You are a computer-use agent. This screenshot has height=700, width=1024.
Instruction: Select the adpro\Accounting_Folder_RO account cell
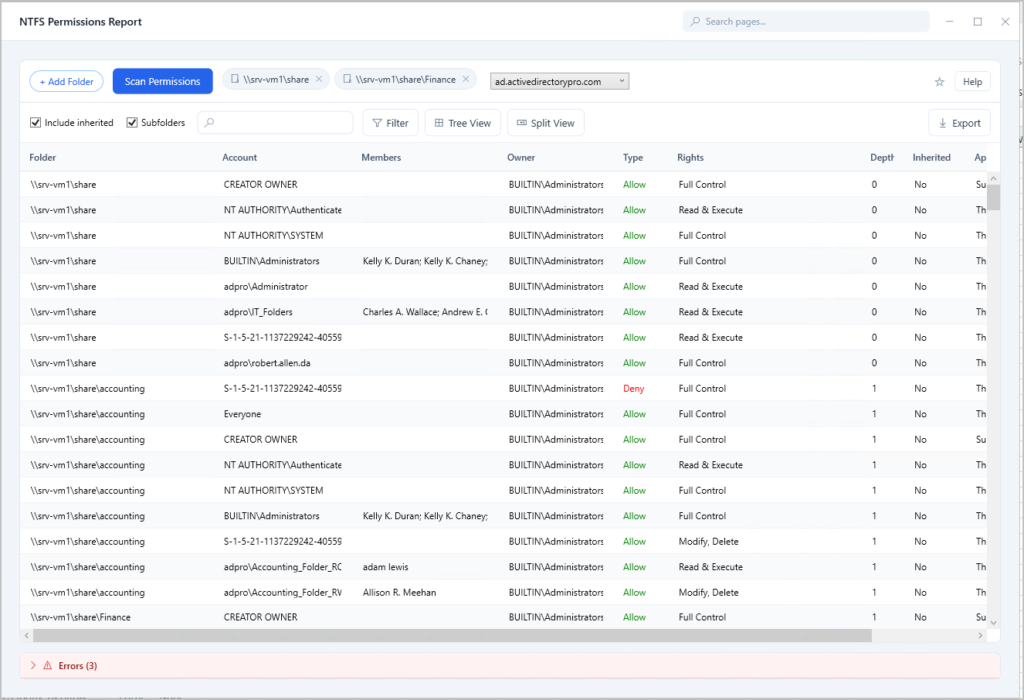pos(282,567)
